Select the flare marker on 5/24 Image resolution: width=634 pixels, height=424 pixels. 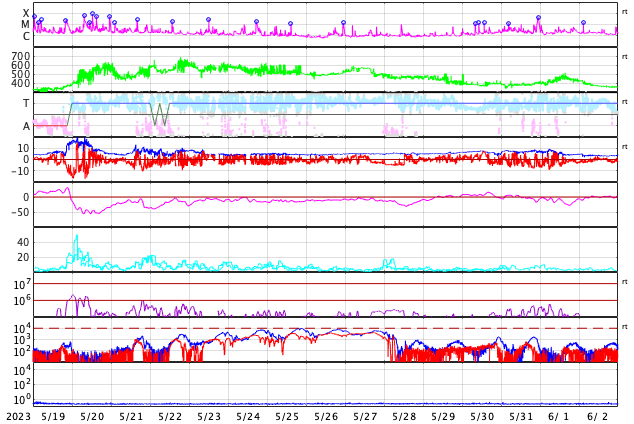[256, 21]
